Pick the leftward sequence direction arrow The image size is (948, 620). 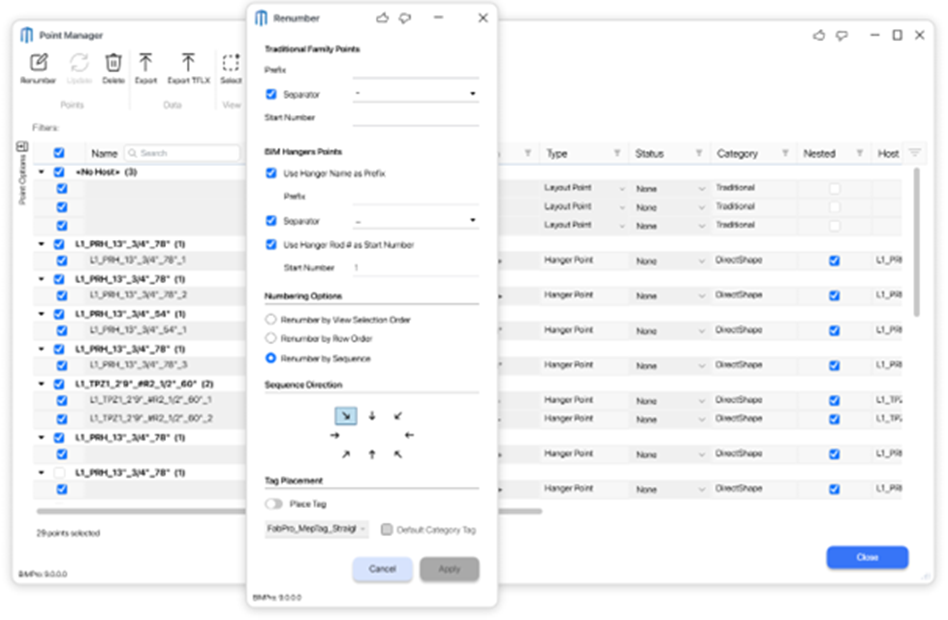[409, 435]
